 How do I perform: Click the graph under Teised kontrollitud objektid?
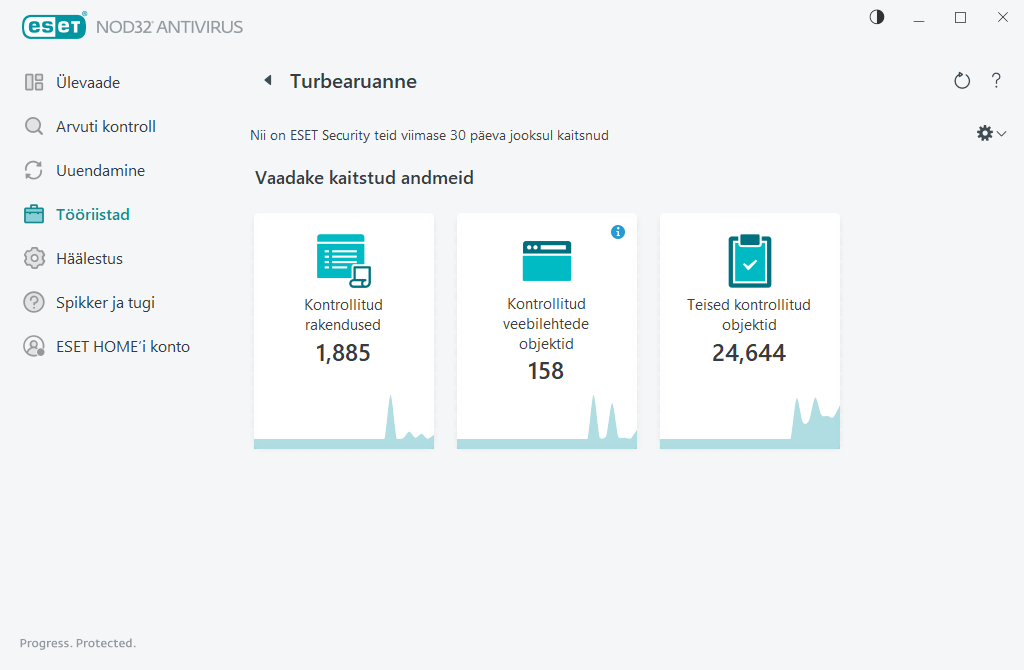tap(750, 423)
